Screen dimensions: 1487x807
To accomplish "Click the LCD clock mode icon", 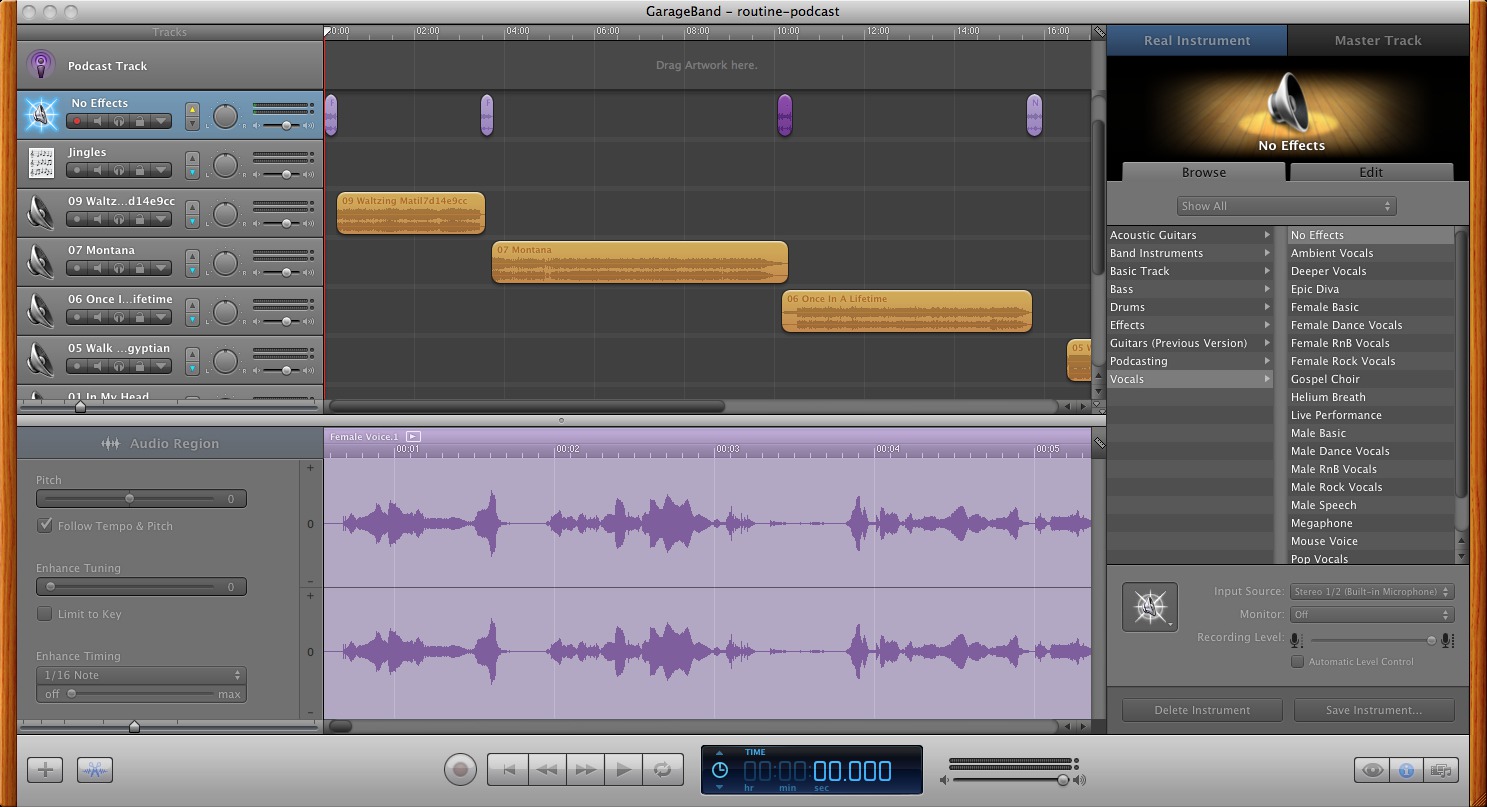I will (719, 770).
